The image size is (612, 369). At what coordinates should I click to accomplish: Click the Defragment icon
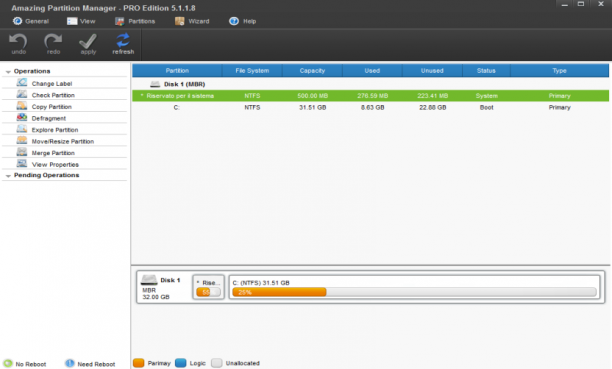pos(22,118)
